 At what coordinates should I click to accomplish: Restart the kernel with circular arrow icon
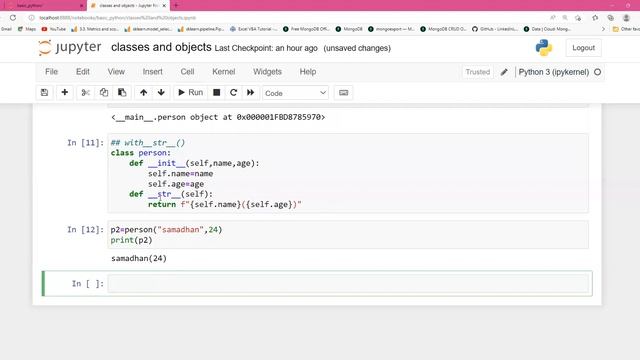[233, 93]
